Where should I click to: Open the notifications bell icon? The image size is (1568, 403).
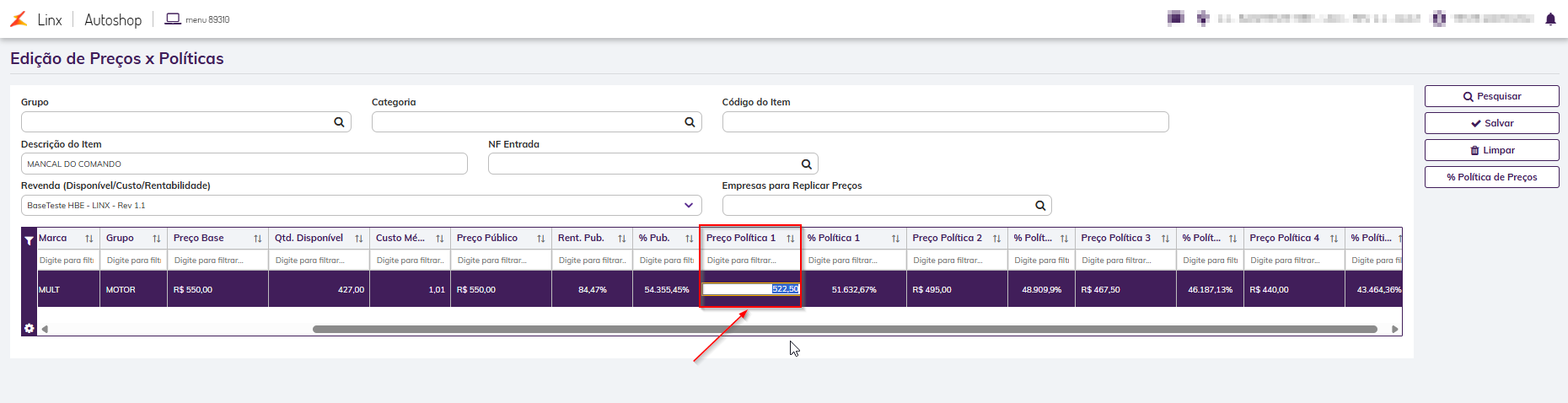1550,19
